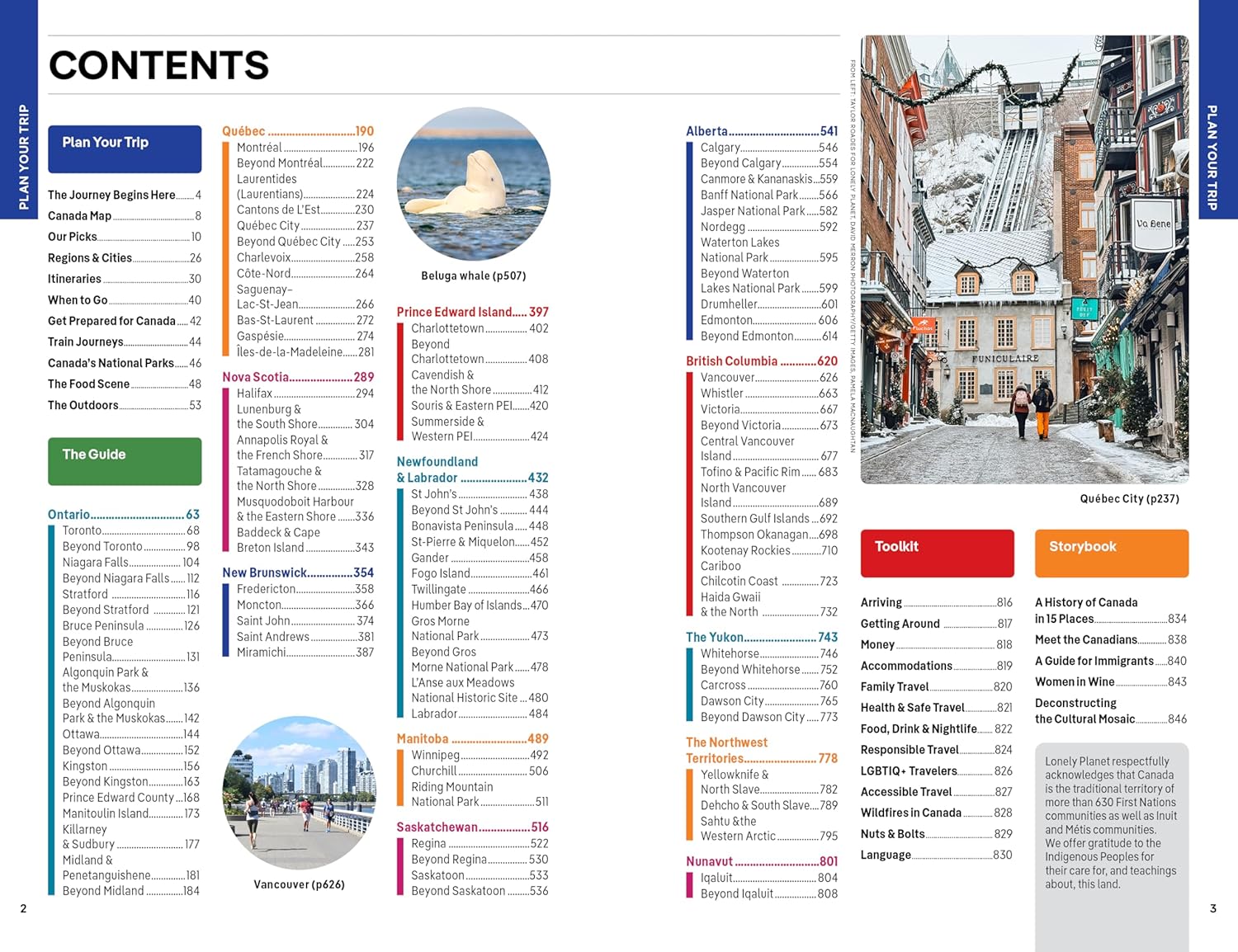Go to Nova Scotia chapter heading
Screen dimensions: 1238x952
pos(298,377)
